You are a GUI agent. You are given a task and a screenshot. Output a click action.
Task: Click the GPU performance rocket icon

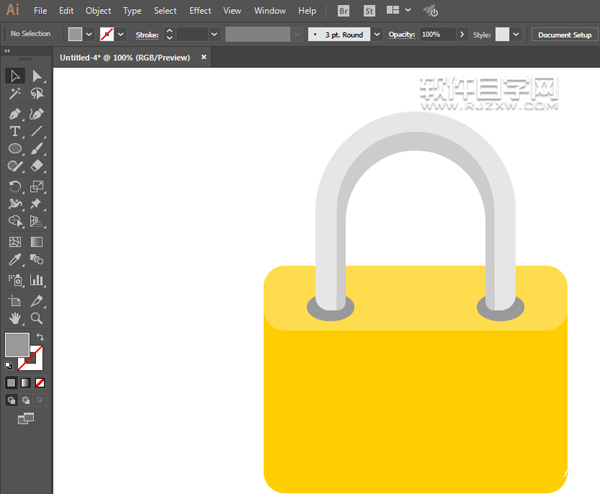pos(431,11)
